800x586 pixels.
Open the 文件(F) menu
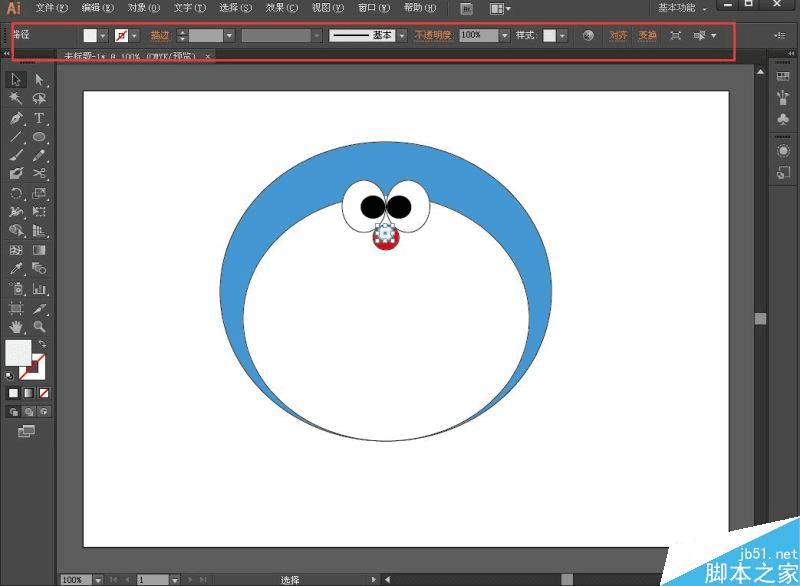[x=52, y=8]
